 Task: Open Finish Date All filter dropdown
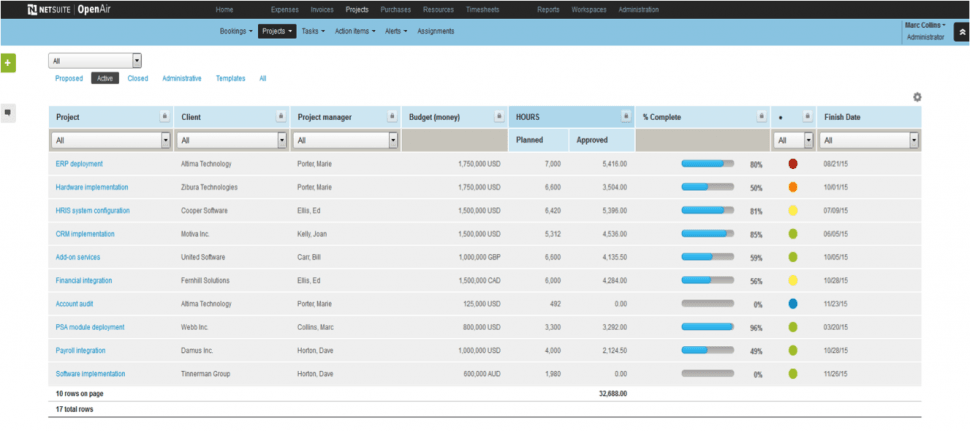(869, 141)
